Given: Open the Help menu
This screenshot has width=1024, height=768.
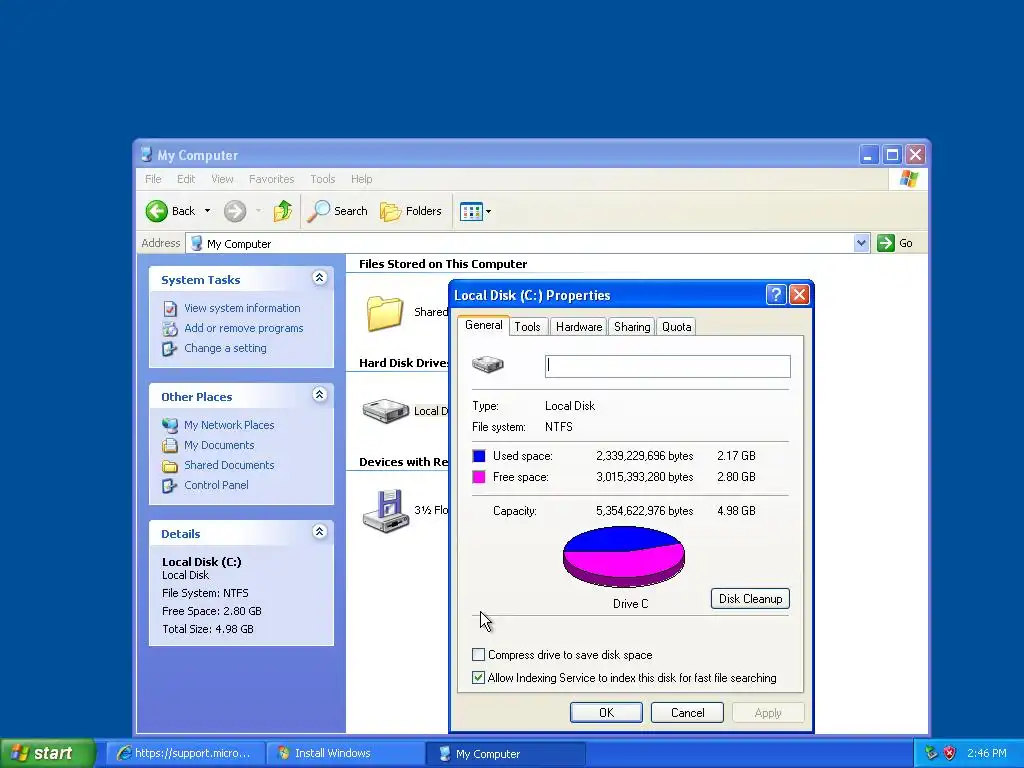Looking at the screenshot, I should (x=361, y=179).
